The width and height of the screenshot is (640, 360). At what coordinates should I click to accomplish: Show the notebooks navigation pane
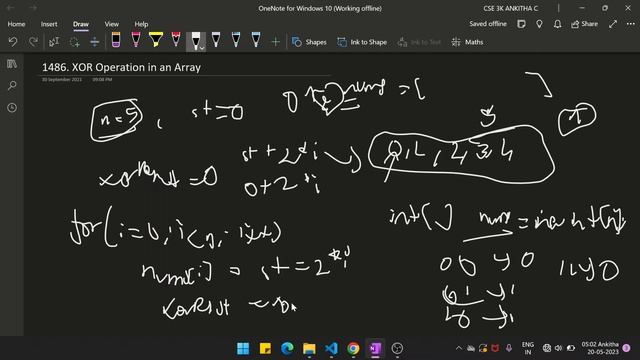tap(12, 64)
